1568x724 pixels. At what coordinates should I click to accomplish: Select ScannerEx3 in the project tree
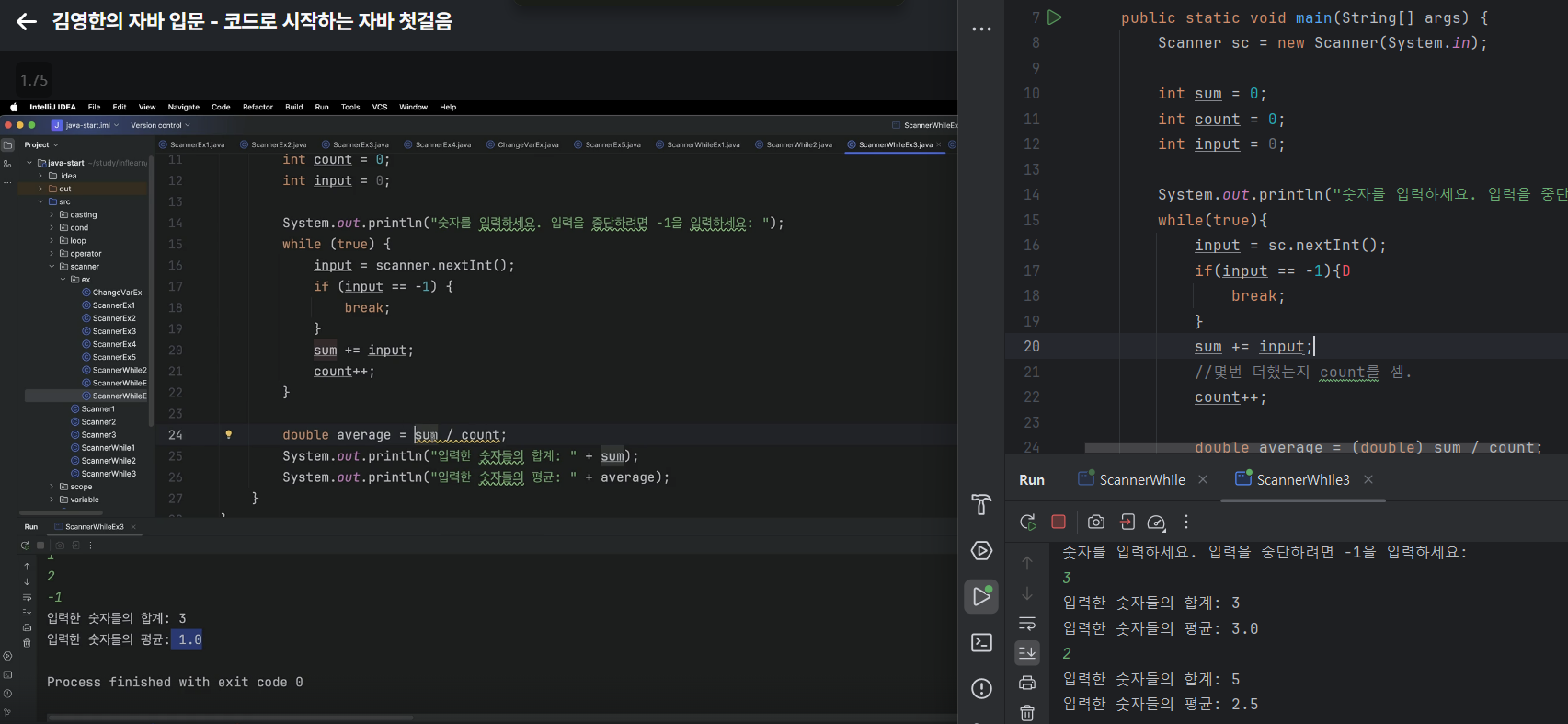[109, 331]
